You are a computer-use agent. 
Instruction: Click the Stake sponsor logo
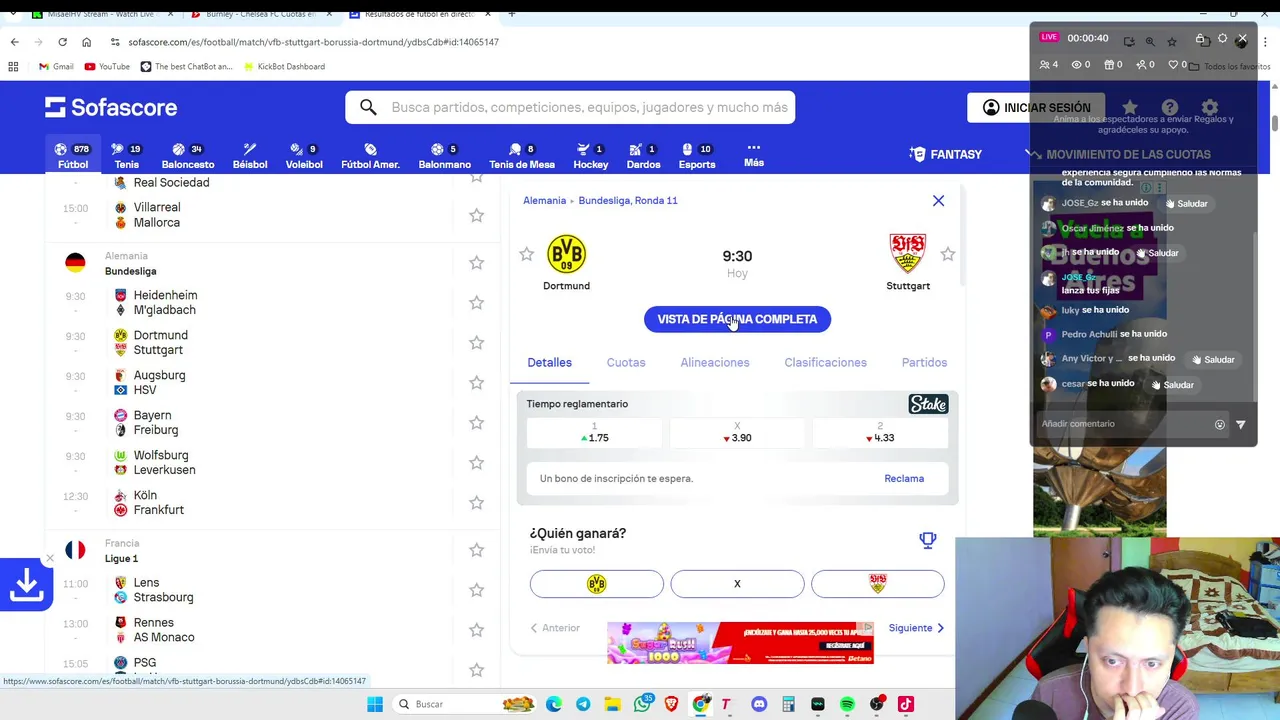tap(928, 404)
